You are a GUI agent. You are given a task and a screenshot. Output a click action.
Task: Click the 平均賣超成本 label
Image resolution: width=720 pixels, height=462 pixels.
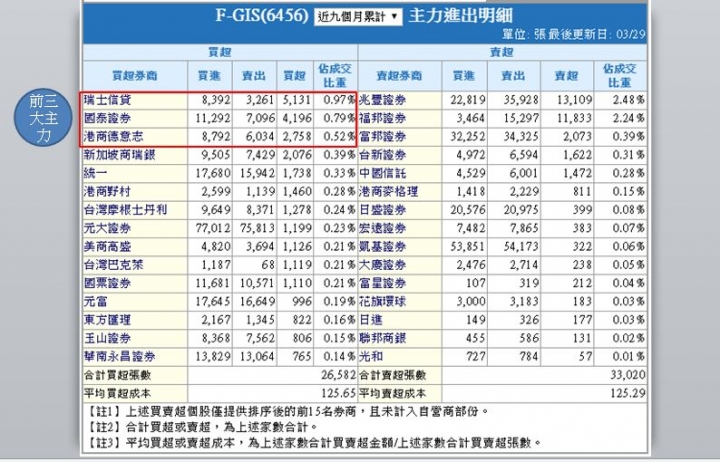(393, 394)
